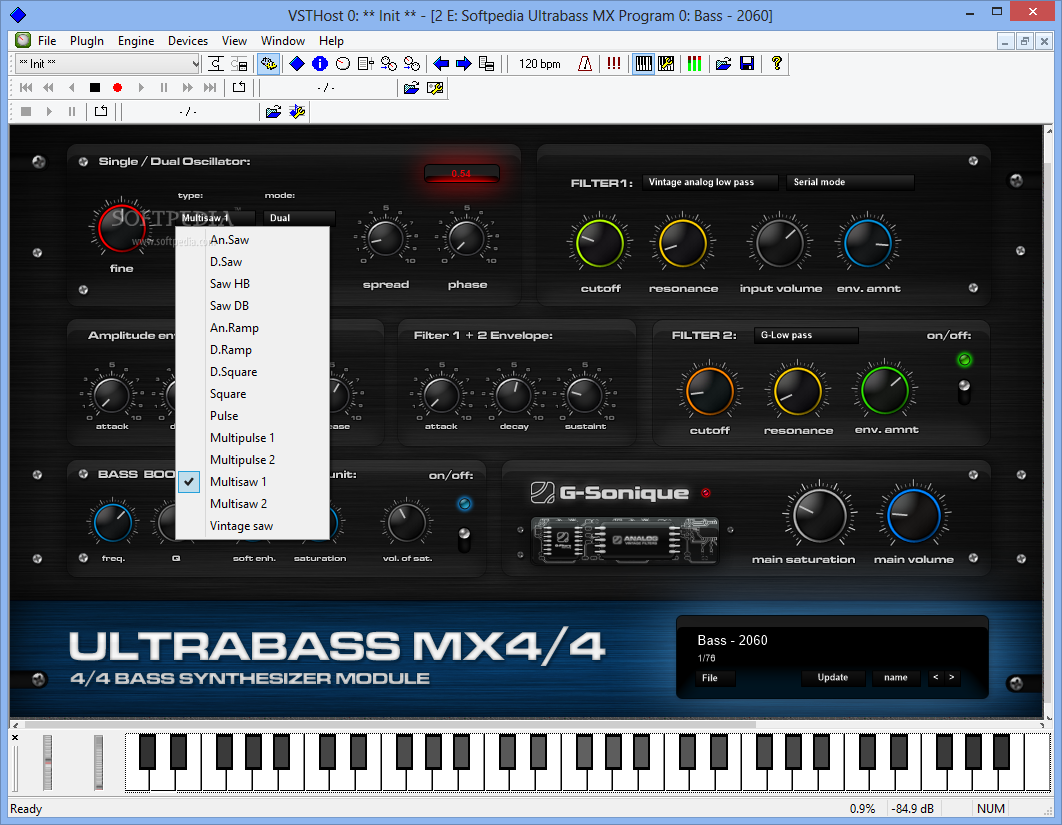Screen dimensions: 1062x825
Task: Click the spread knob
Action: 385,238
